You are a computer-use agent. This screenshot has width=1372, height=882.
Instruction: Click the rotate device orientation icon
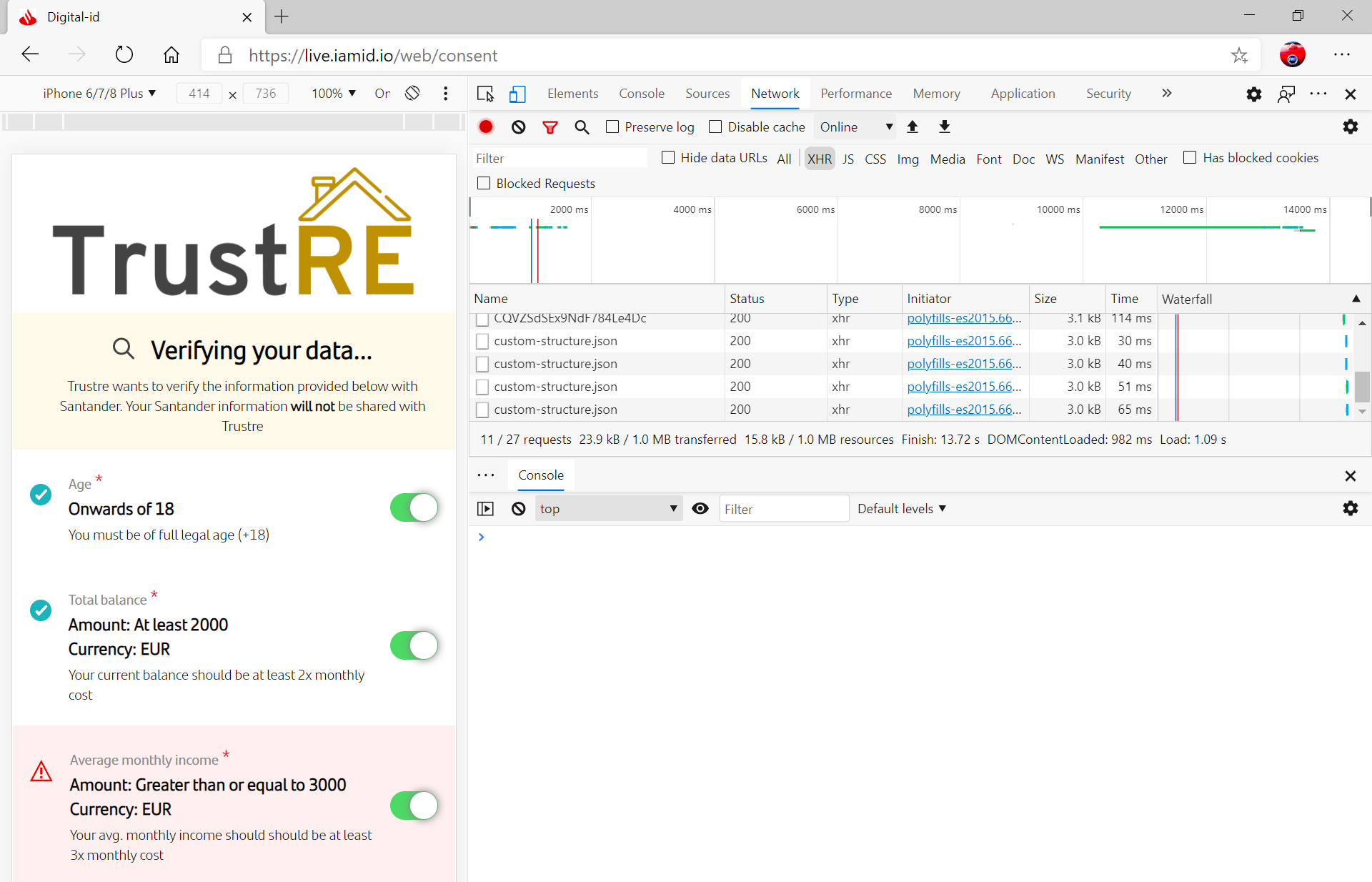(x=412, y=94)
